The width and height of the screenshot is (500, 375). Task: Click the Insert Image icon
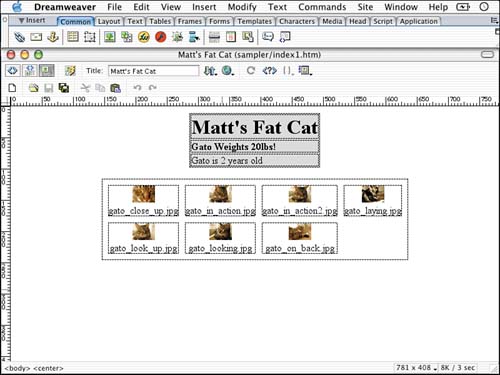(x=110, y=37)
